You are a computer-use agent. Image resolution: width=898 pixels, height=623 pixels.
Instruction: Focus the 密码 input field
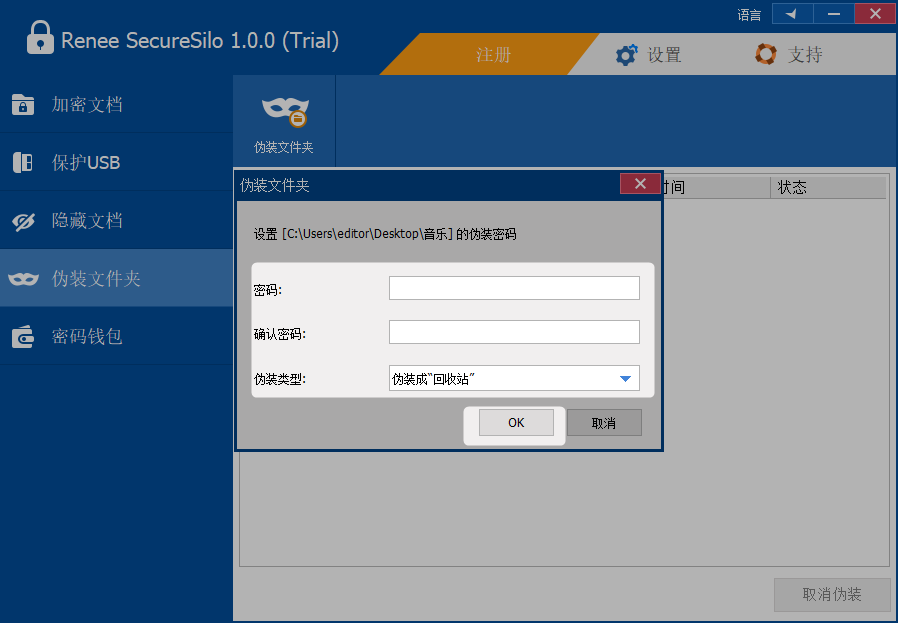tap(514, 288)
